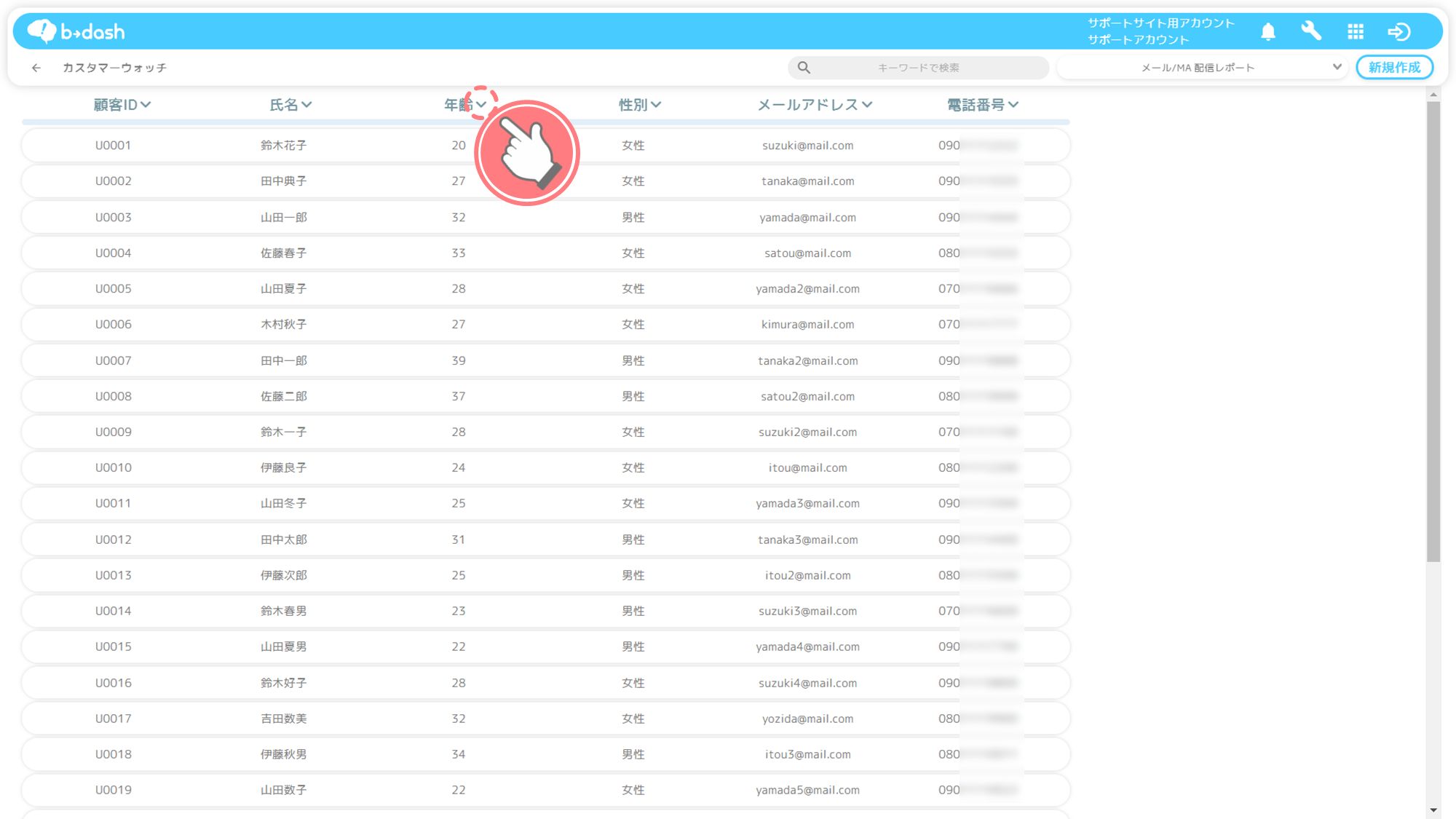
Task: Click the scrollbar down arrow
Action: [1433, 810]
